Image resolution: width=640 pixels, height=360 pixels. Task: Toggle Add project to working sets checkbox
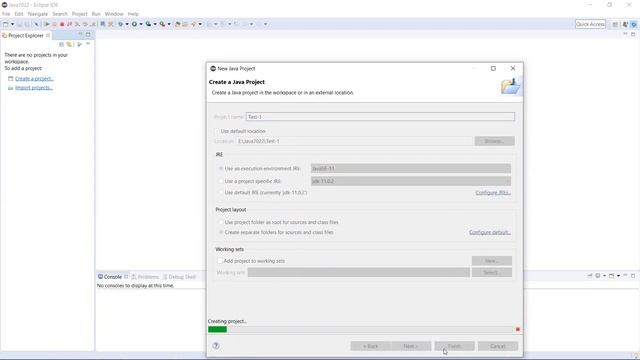[x=220, y=260]
